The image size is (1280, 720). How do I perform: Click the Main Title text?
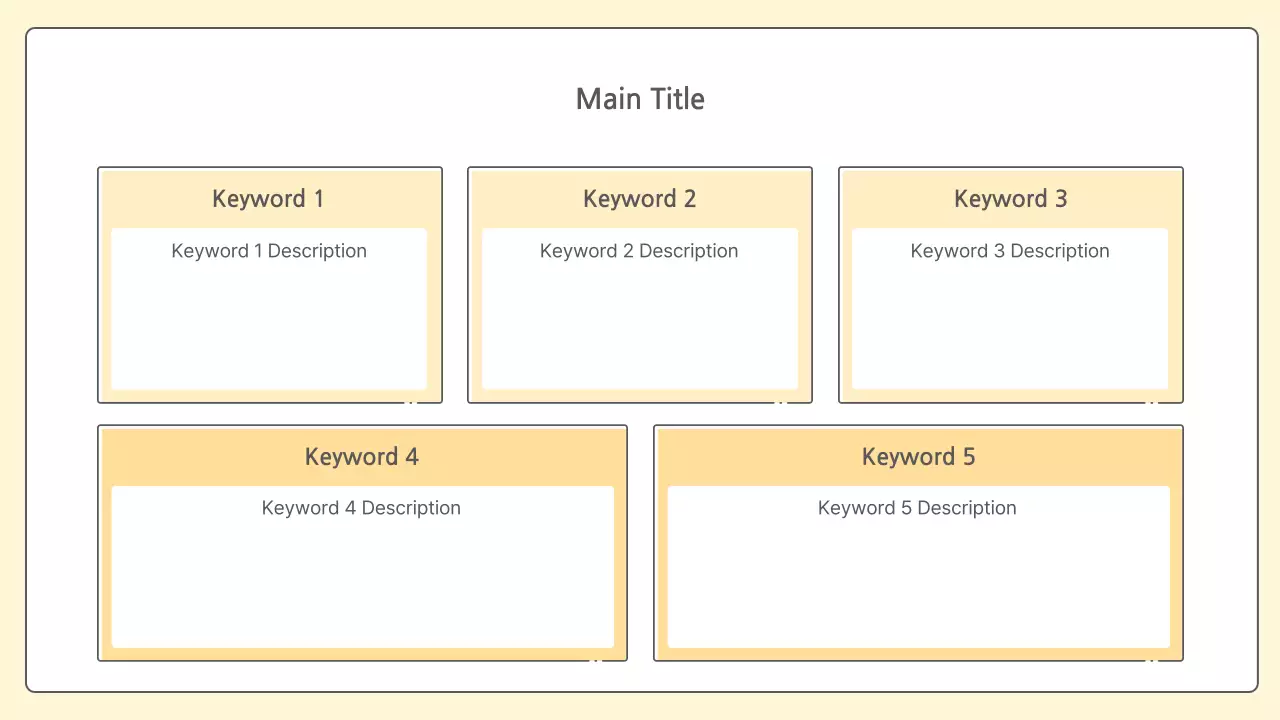[x=640, y=99]
